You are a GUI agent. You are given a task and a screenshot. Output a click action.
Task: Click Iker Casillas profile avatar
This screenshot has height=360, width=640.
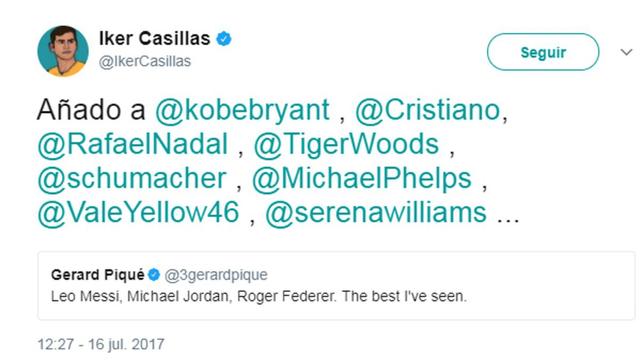(63, 51)
